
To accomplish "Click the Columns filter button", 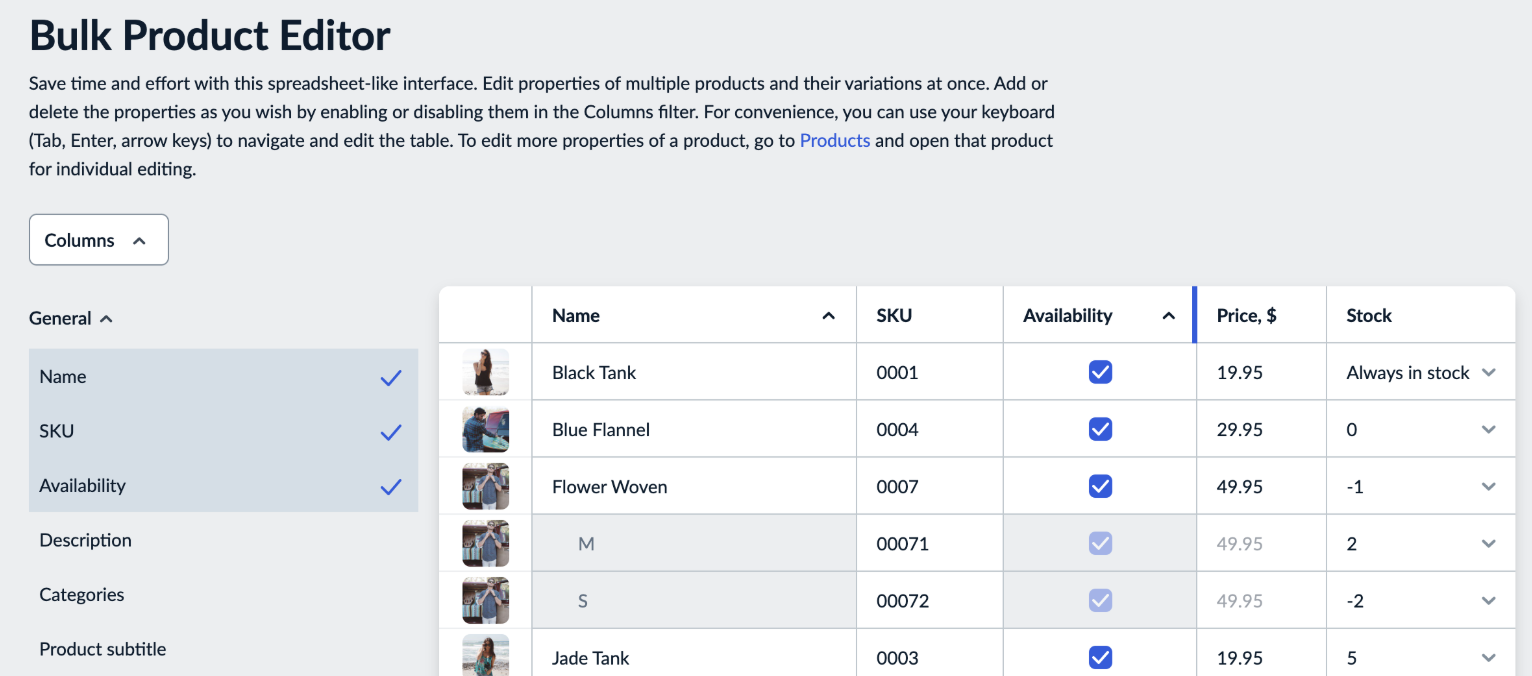I will pyautogui.click(x=98, y=239).
